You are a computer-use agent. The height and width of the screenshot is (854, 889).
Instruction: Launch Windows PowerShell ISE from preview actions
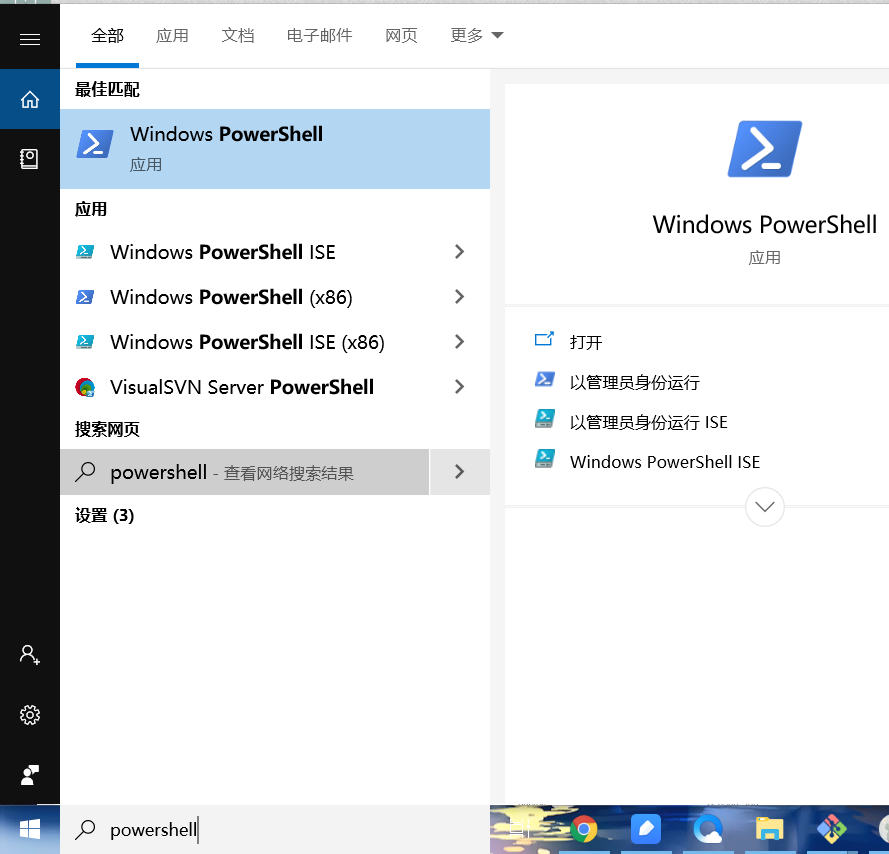point(664,462)
